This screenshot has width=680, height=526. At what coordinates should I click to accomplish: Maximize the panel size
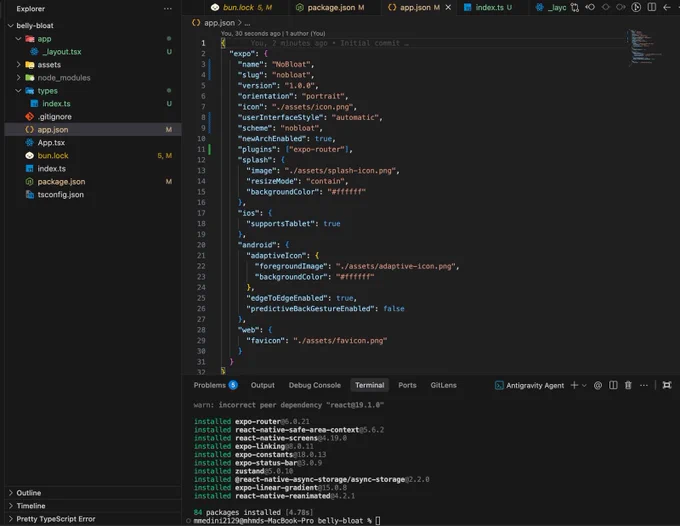667,385
